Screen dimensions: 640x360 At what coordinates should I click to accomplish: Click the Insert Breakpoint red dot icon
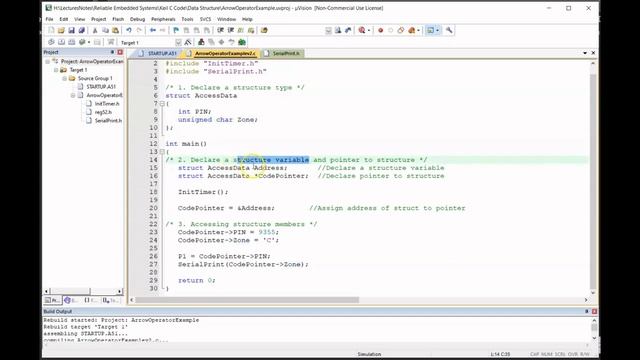coord(380,30)
